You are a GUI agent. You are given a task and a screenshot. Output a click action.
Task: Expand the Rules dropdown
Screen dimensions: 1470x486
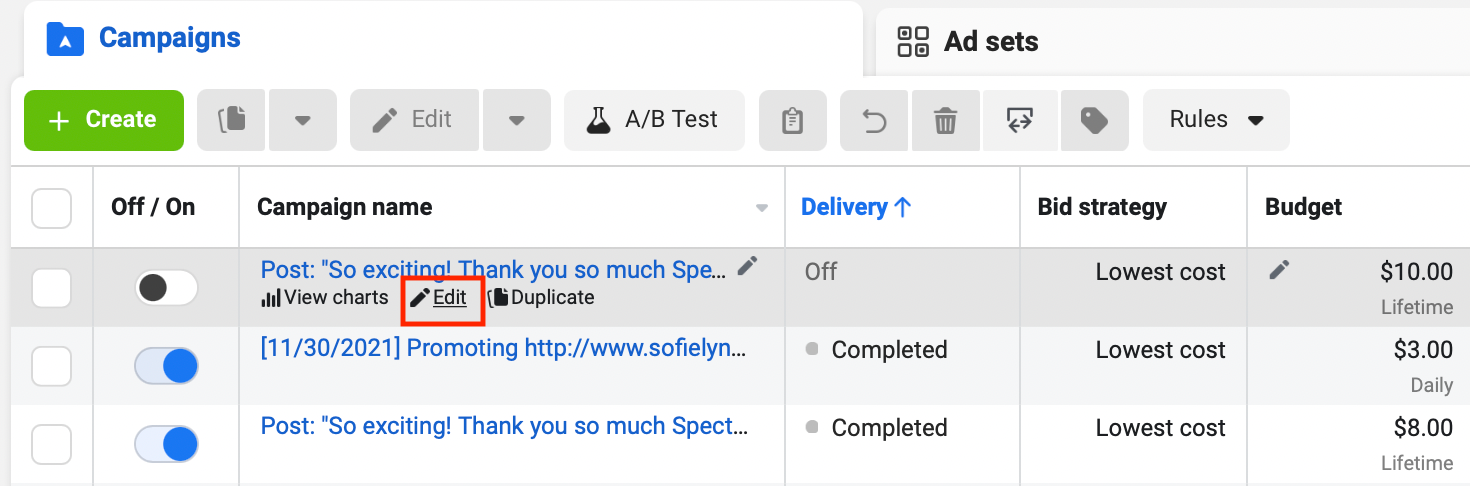(1216, 120)
